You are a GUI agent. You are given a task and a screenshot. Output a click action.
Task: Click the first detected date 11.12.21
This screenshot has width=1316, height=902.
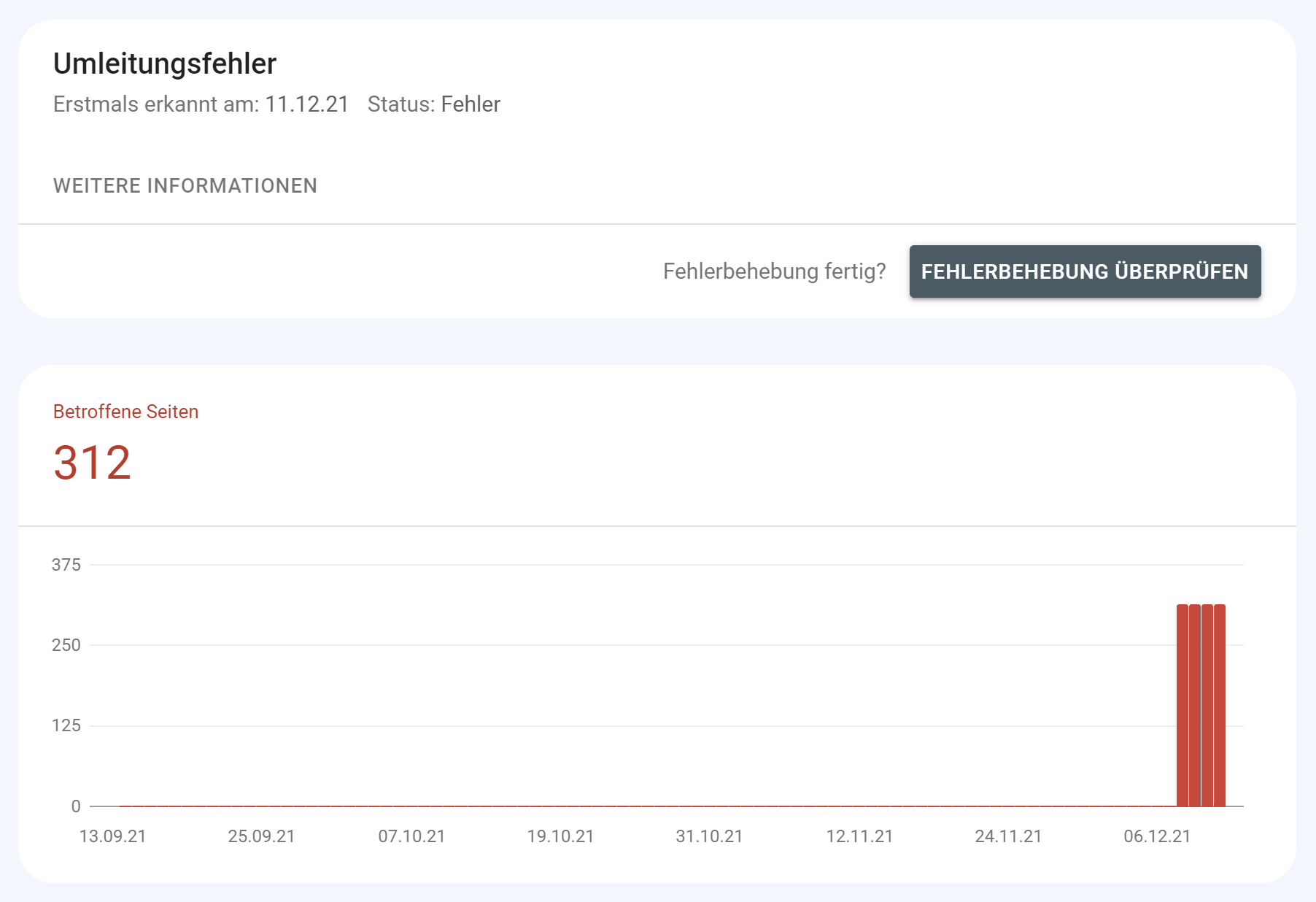[x=306, y=104]
